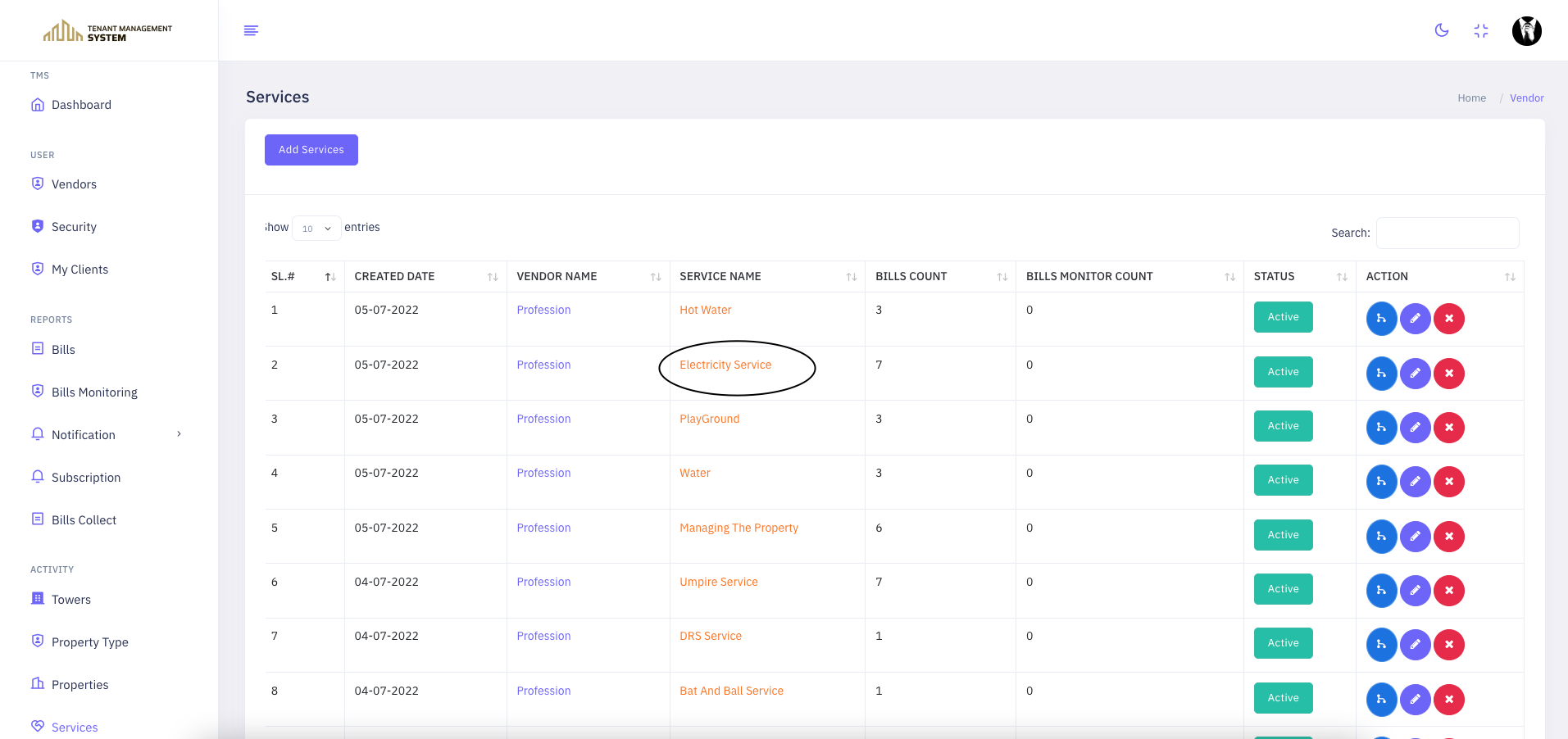Viewport: 1568px width, 739px height.
Task: Edit the Managing The Property service
Action: [1415, 537]
